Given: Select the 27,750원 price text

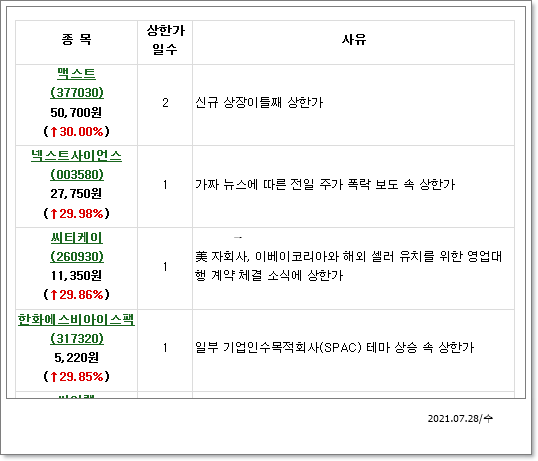Looking at the screenshot, I should pyautogui.click(x=76, y=194).
